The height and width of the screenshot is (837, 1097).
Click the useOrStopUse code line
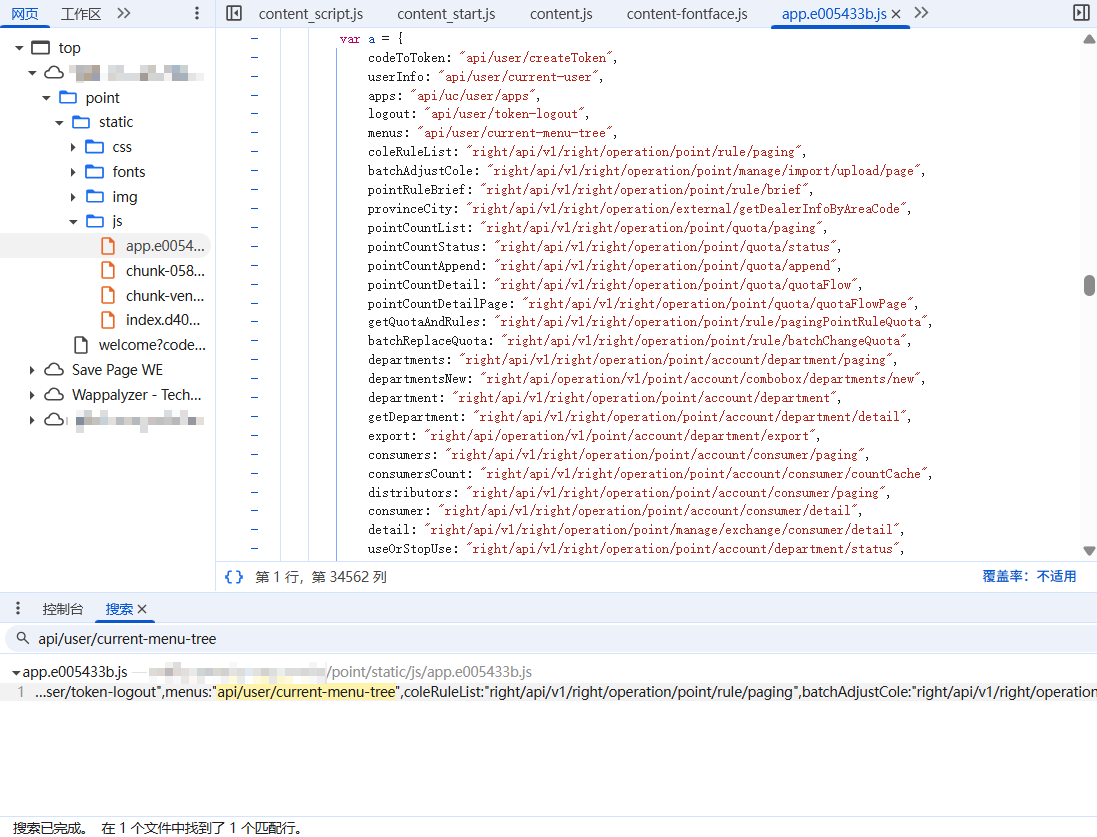(636, 549)
